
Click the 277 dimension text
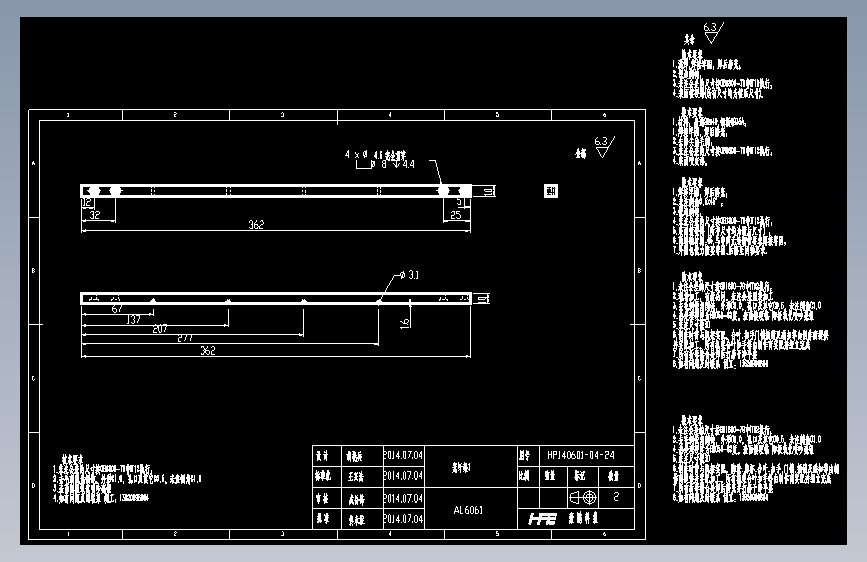tap(185, 338)
